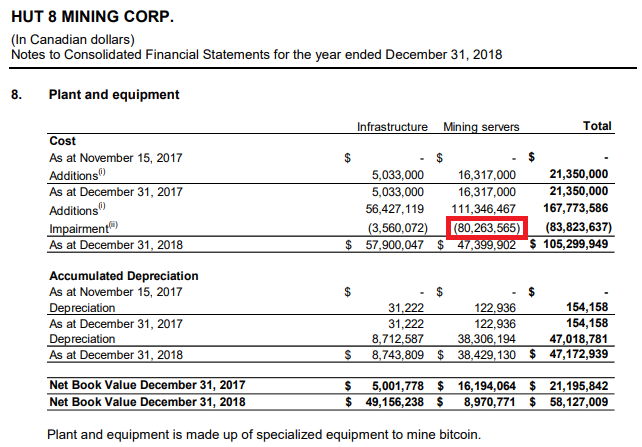Click the 'Net Book Value December 31, 2017' label
Image resolution: width=642 pixels, height=447 pixels.
147,385
